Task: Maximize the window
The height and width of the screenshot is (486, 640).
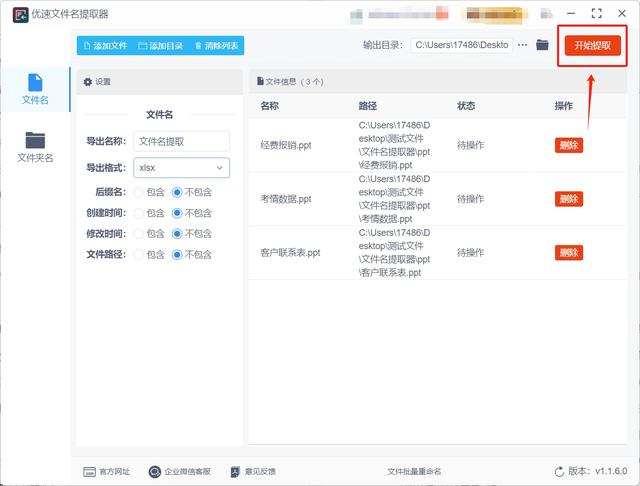Action: click(596, 13)
